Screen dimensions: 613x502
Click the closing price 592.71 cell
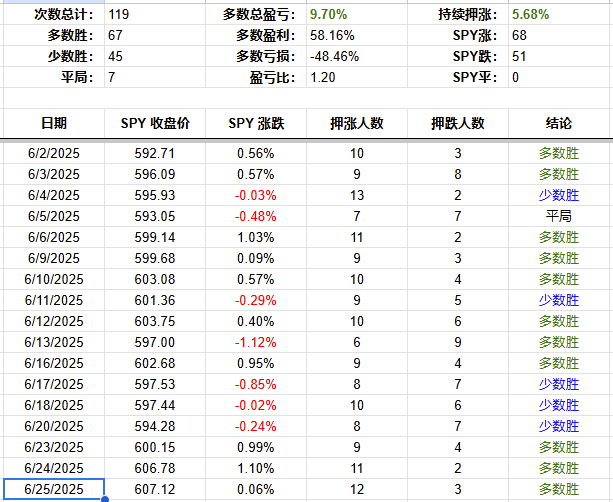click(x=155, y=153)
